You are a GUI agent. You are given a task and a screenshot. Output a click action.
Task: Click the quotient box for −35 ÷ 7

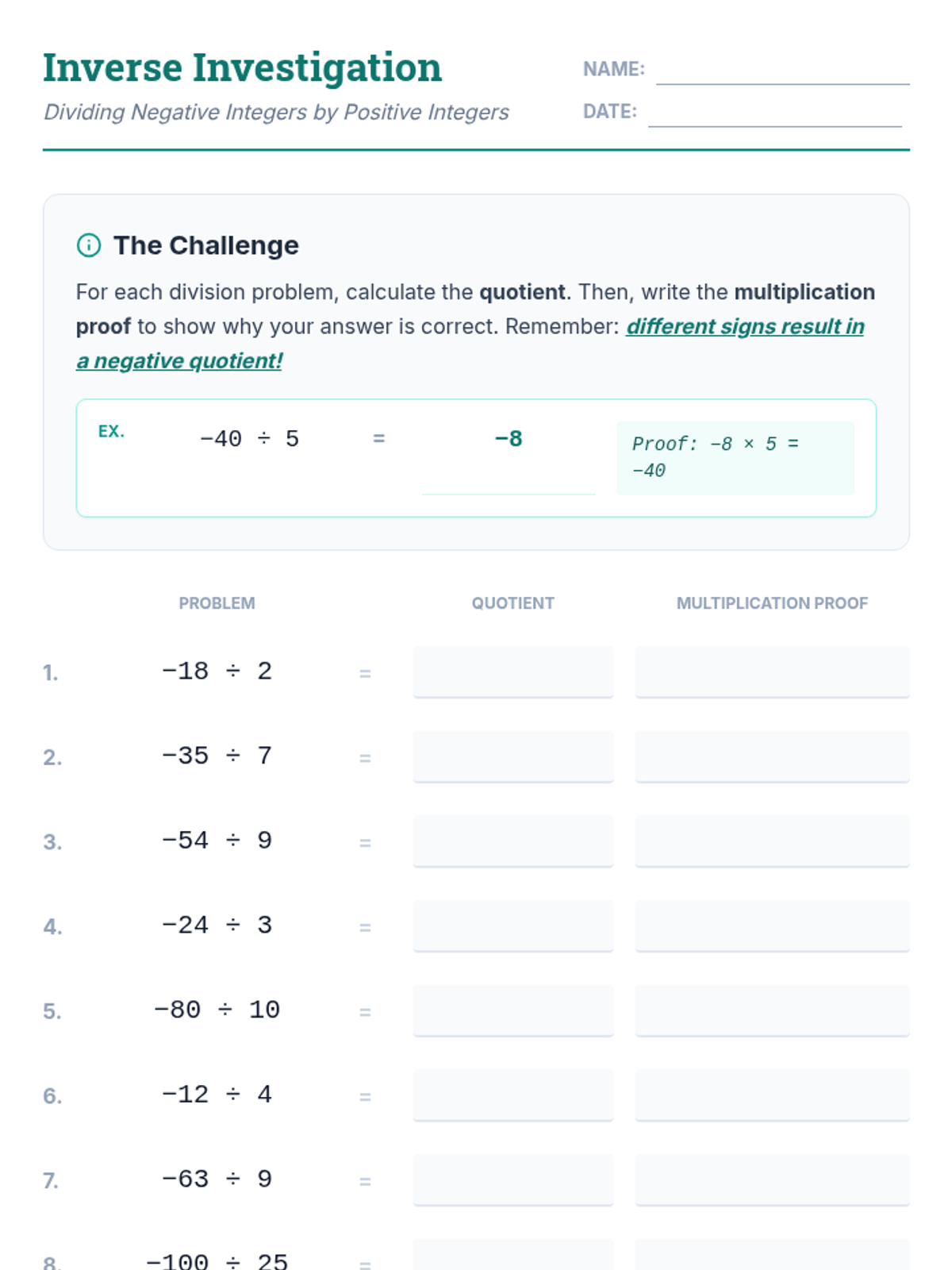pos(513,757)
